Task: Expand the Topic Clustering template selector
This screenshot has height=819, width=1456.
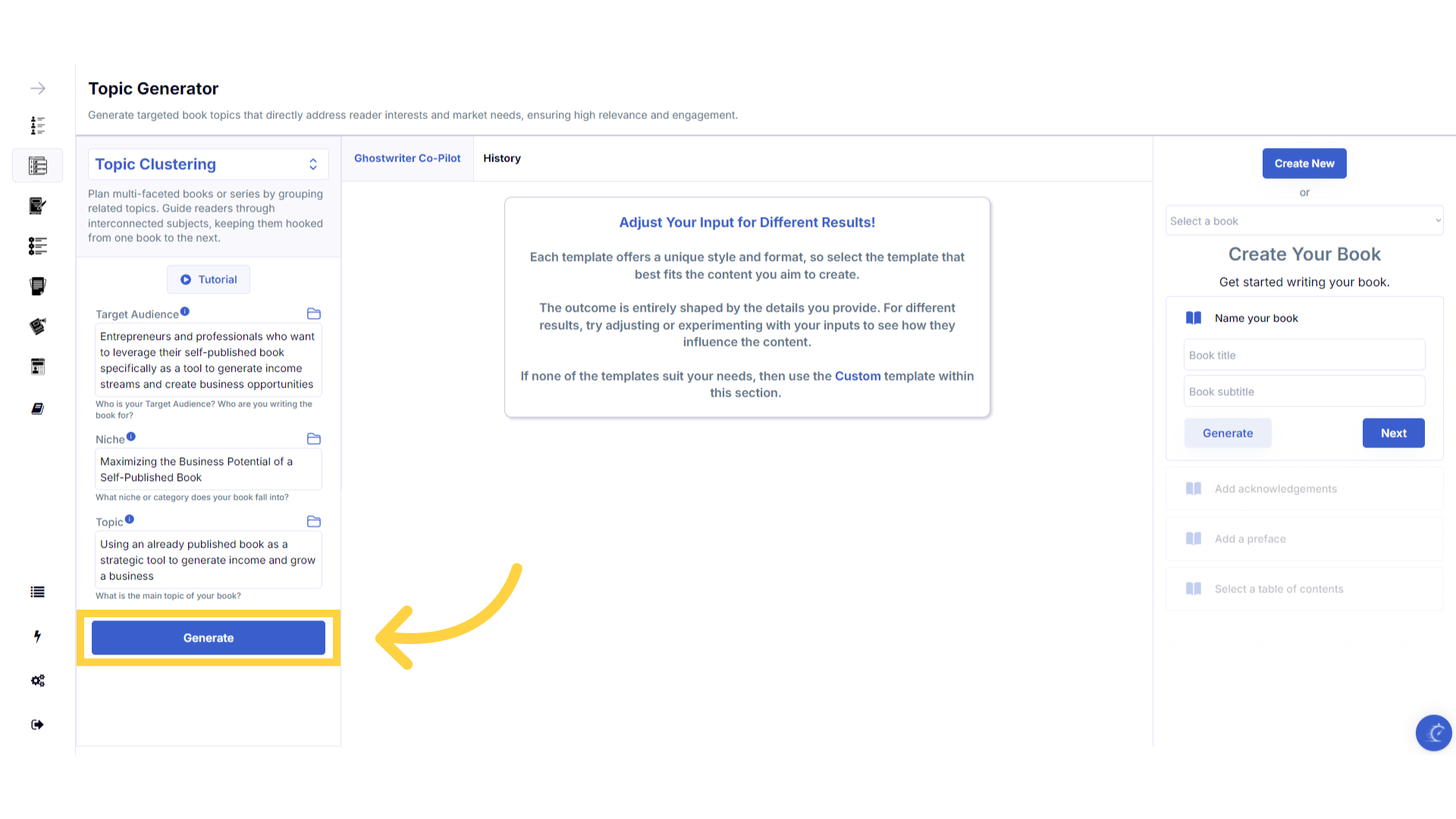Action: pyautogui.click(x=208, y=165)
